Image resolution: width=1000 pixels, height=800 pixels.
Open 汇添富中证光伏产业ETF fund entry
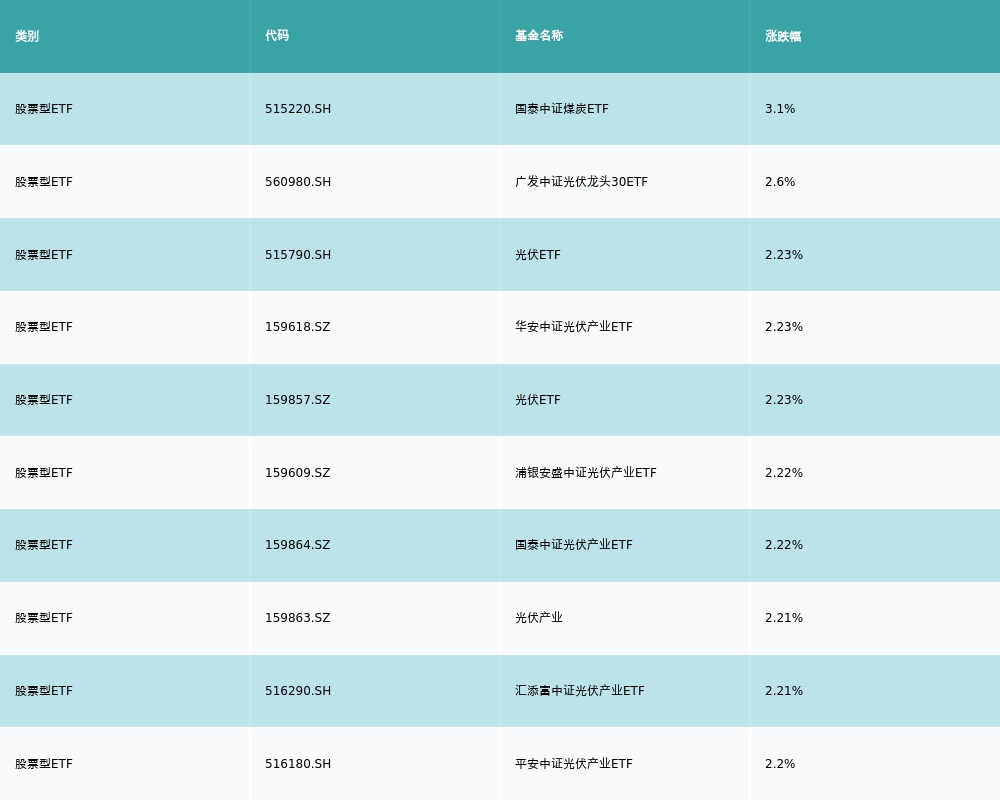[x=579, y=691]
